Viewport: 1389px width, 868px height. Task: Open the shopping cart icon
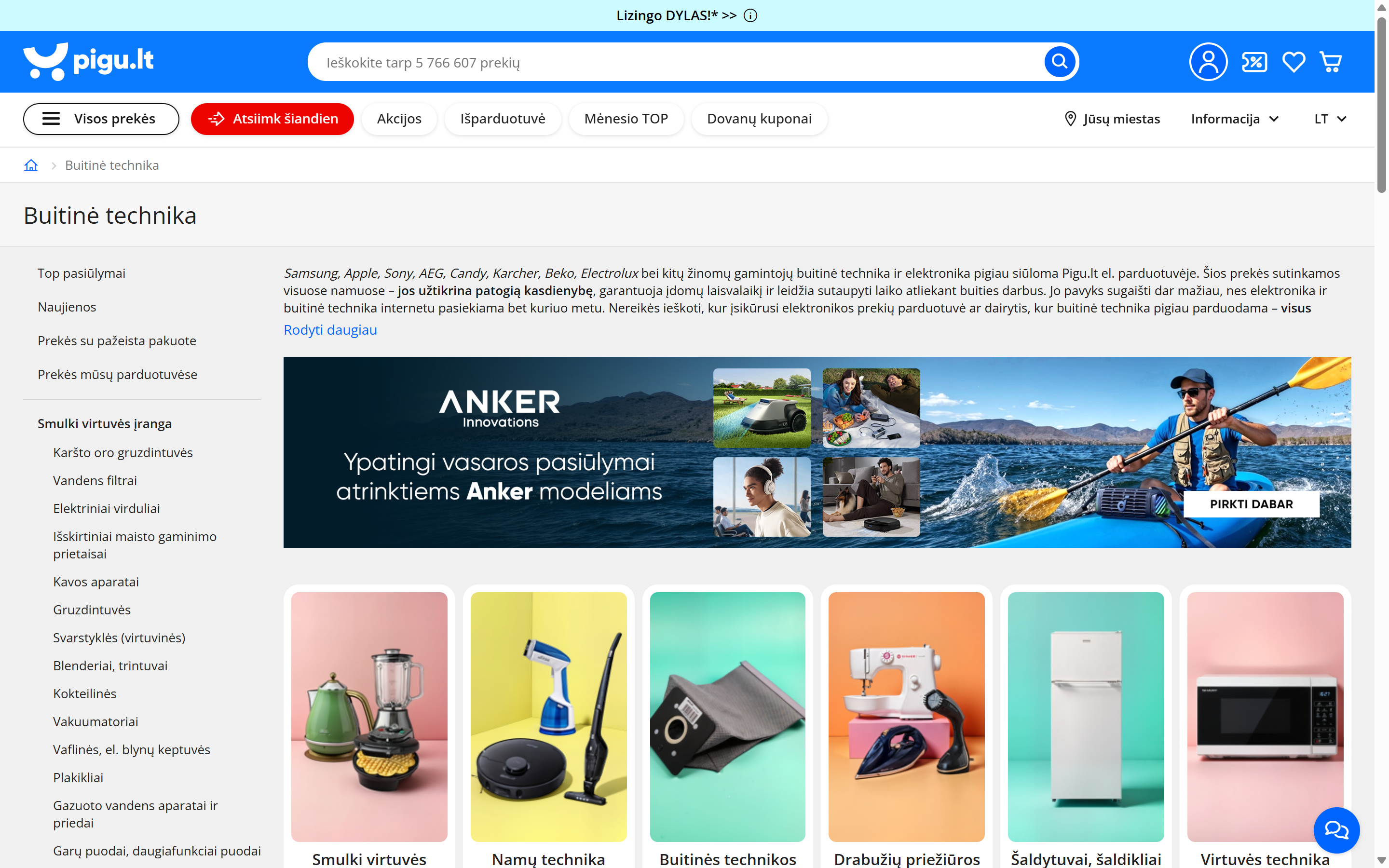coord(1331,61)
